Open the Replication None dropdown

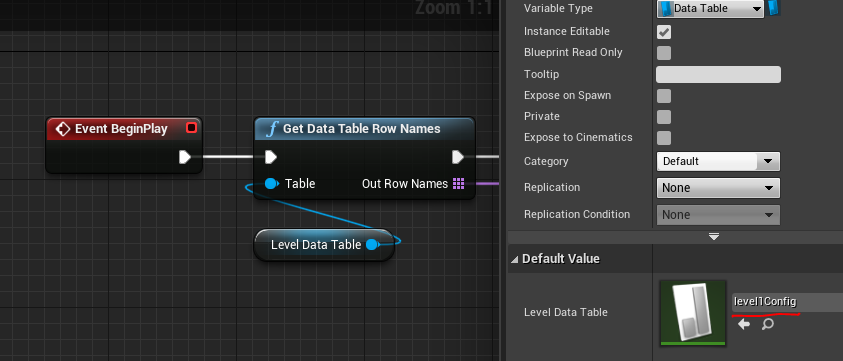[718, 188]
